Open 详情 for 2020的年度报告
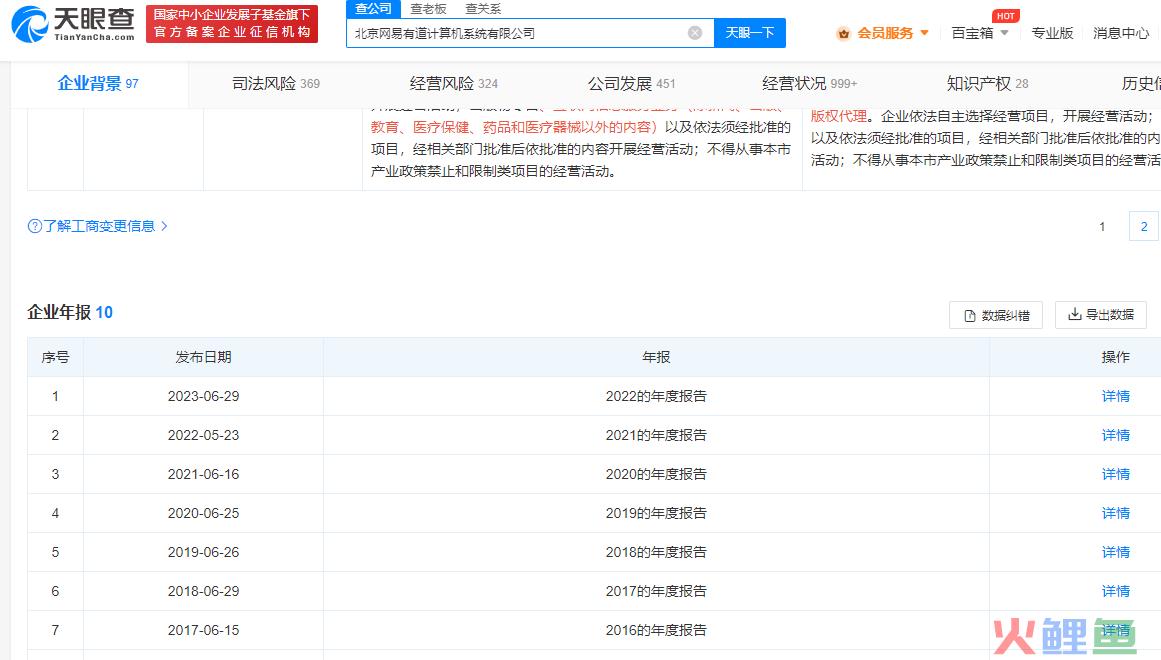Viewport: 1161px width, 660px height. [x=1116, y=474]
